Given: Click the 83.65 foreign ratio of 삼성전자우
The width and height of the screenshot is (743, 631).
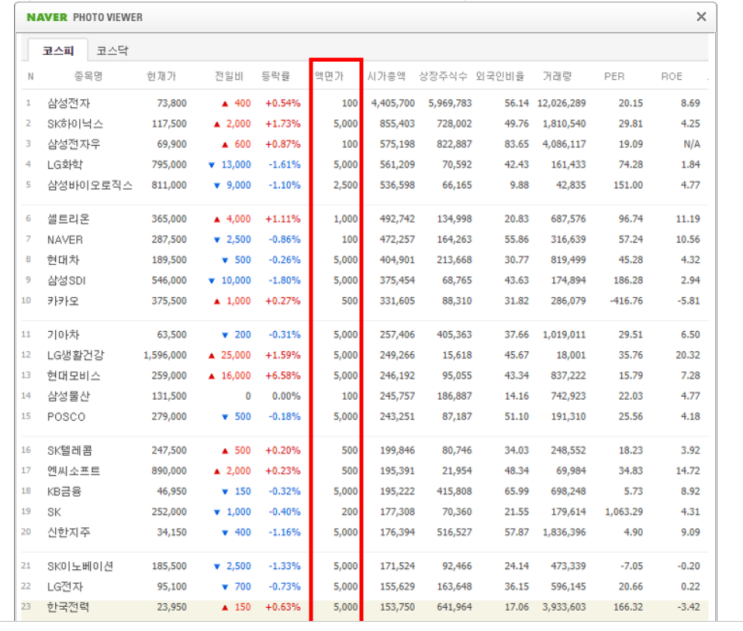Looking at the screenshot, I should click(x=516, y=144).
